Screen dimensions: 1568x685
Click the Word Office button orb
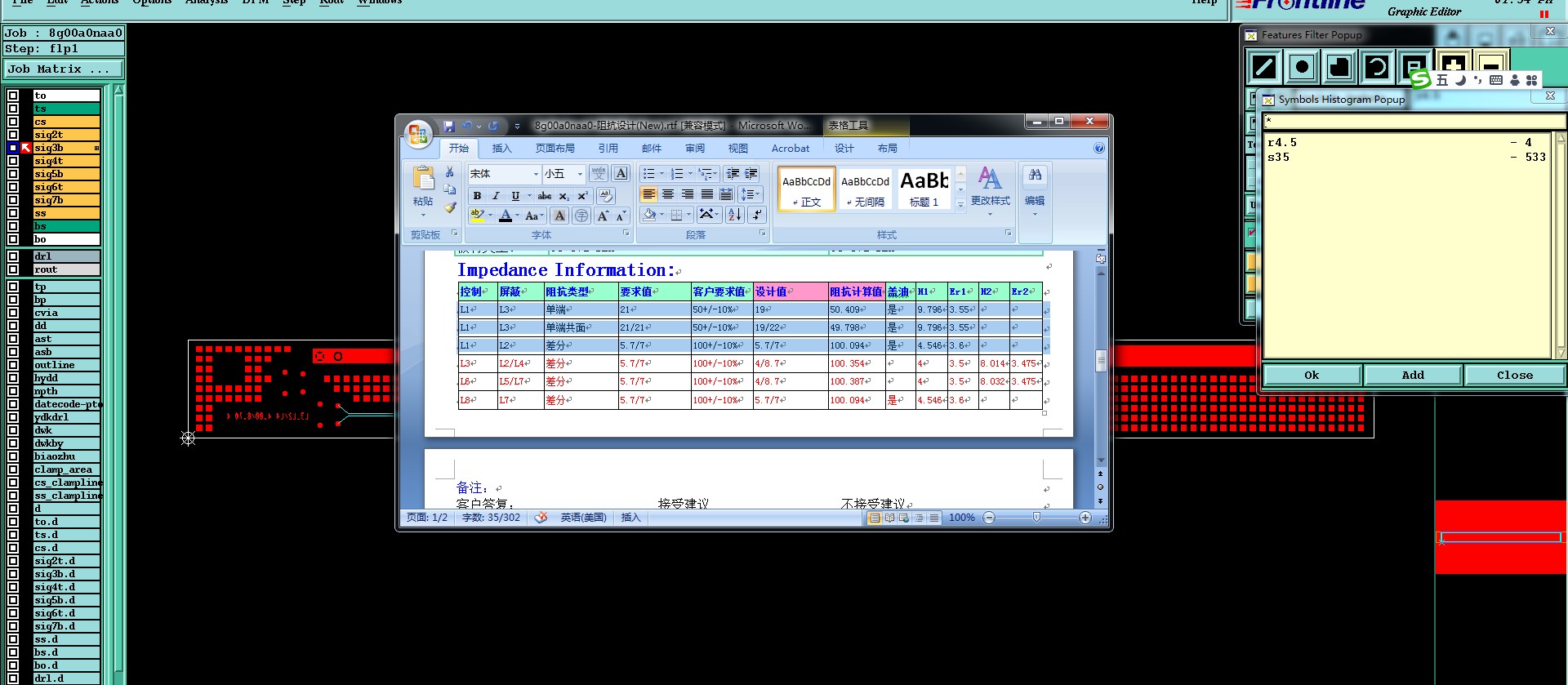click(x=417, y=134)
